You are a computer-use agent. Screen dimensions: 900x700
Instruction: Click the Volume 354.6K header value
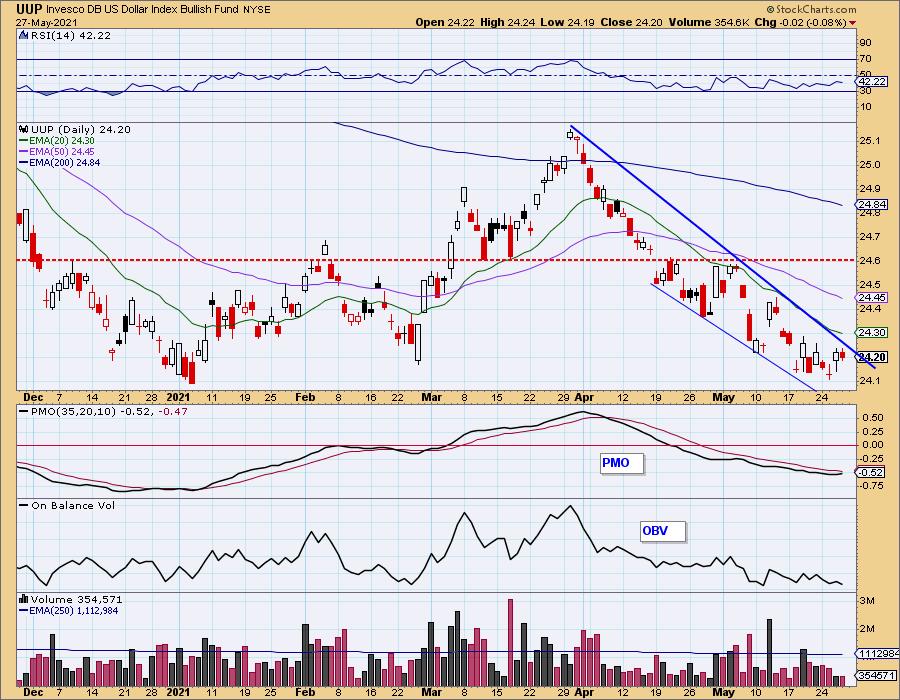click(709, 22)
